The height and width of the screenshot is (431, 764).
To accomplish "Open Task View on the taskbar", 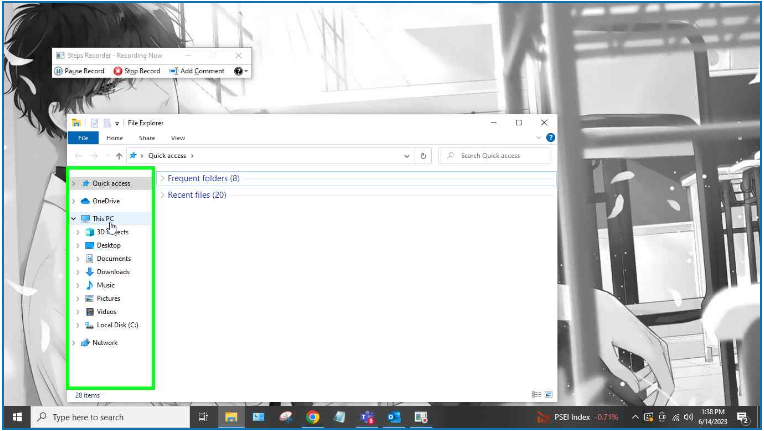I will coord(203,417).
